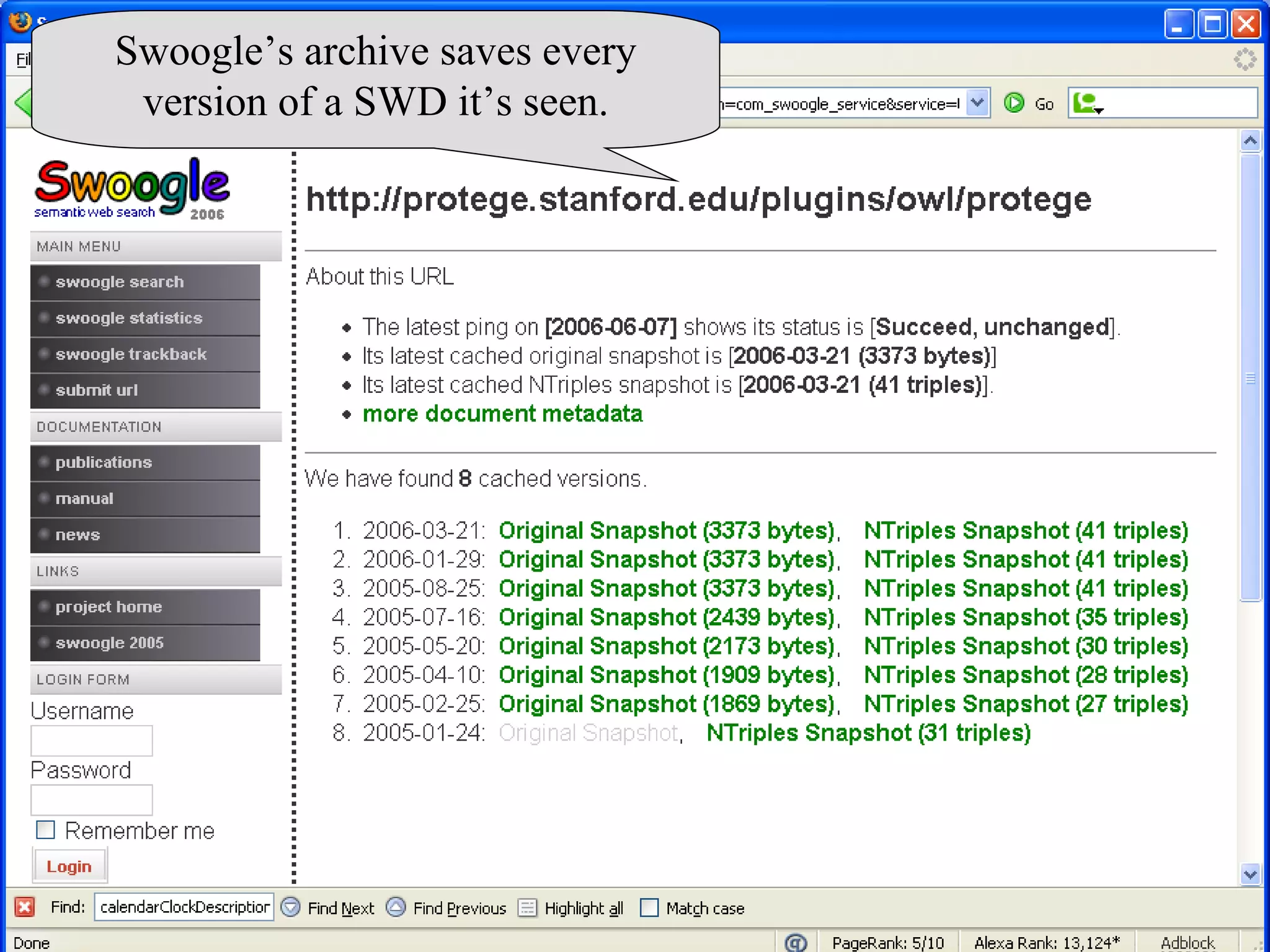The width and height of the screenshot is (1270, 952).
Task: Open the submit url menu item
Action: tap(97, 390)
